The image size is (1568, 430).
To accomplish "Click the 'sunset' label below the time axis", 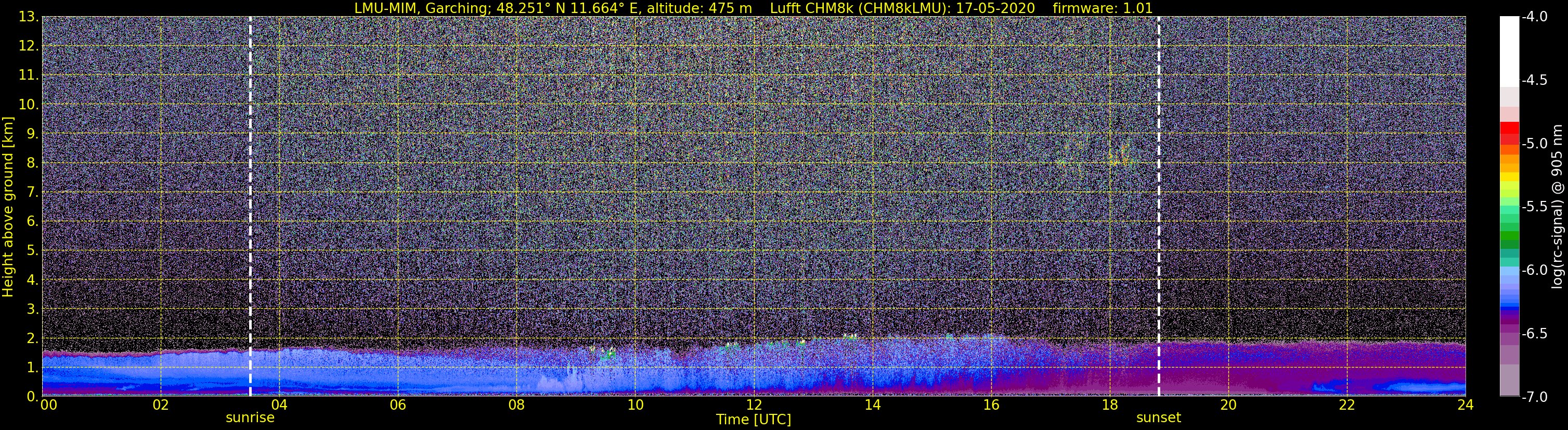I will pyautogui.click(x=1158, y=418).
